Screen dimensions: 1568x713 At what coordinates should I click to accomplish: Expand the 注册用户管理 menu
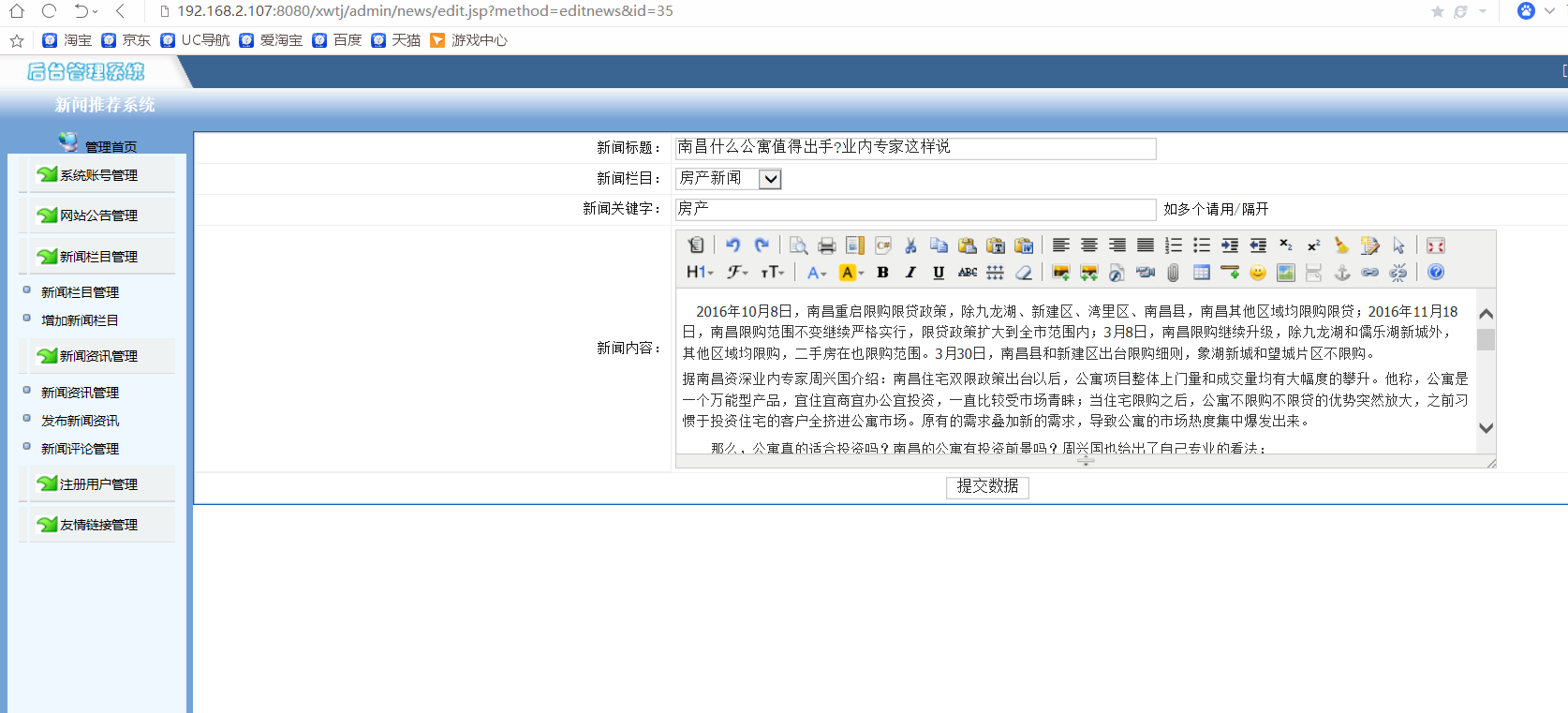[x=98, y=484]
